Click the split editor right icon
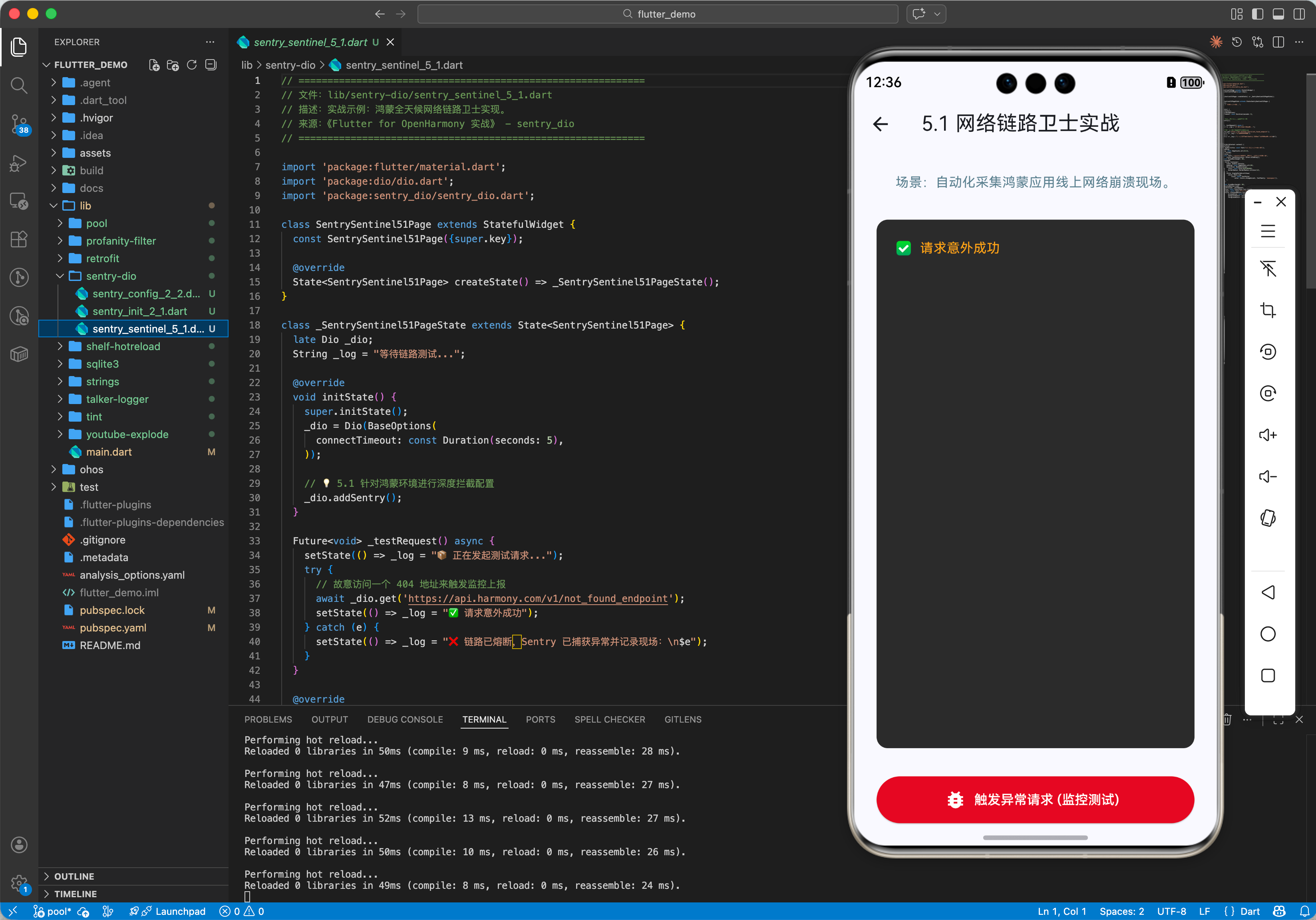1316x920 pixels. [x=1278, y=42]
